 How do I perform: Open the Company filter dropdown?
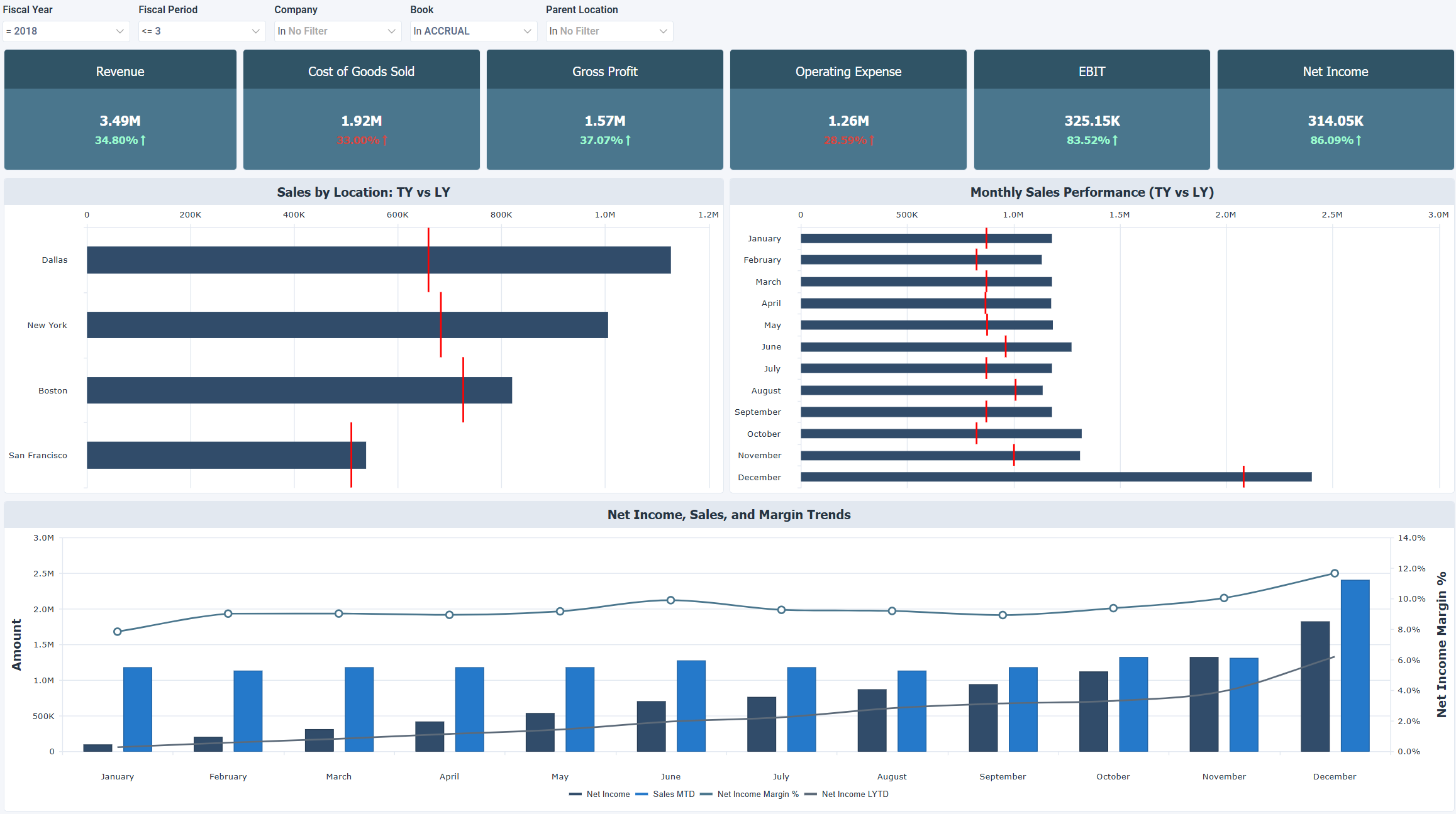(x=337, y=31)
